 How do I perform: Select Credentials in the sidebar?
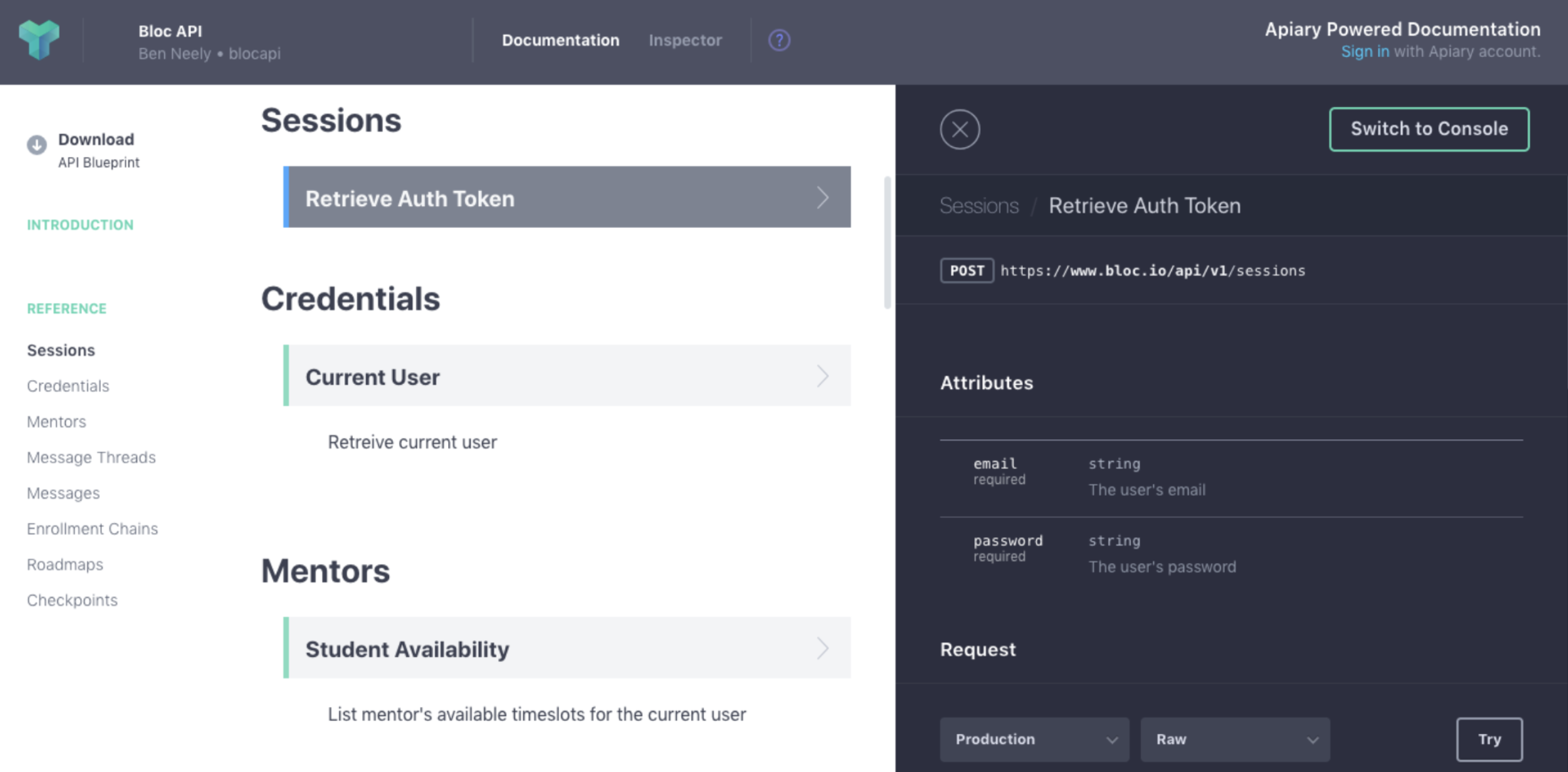pos(68,386)
